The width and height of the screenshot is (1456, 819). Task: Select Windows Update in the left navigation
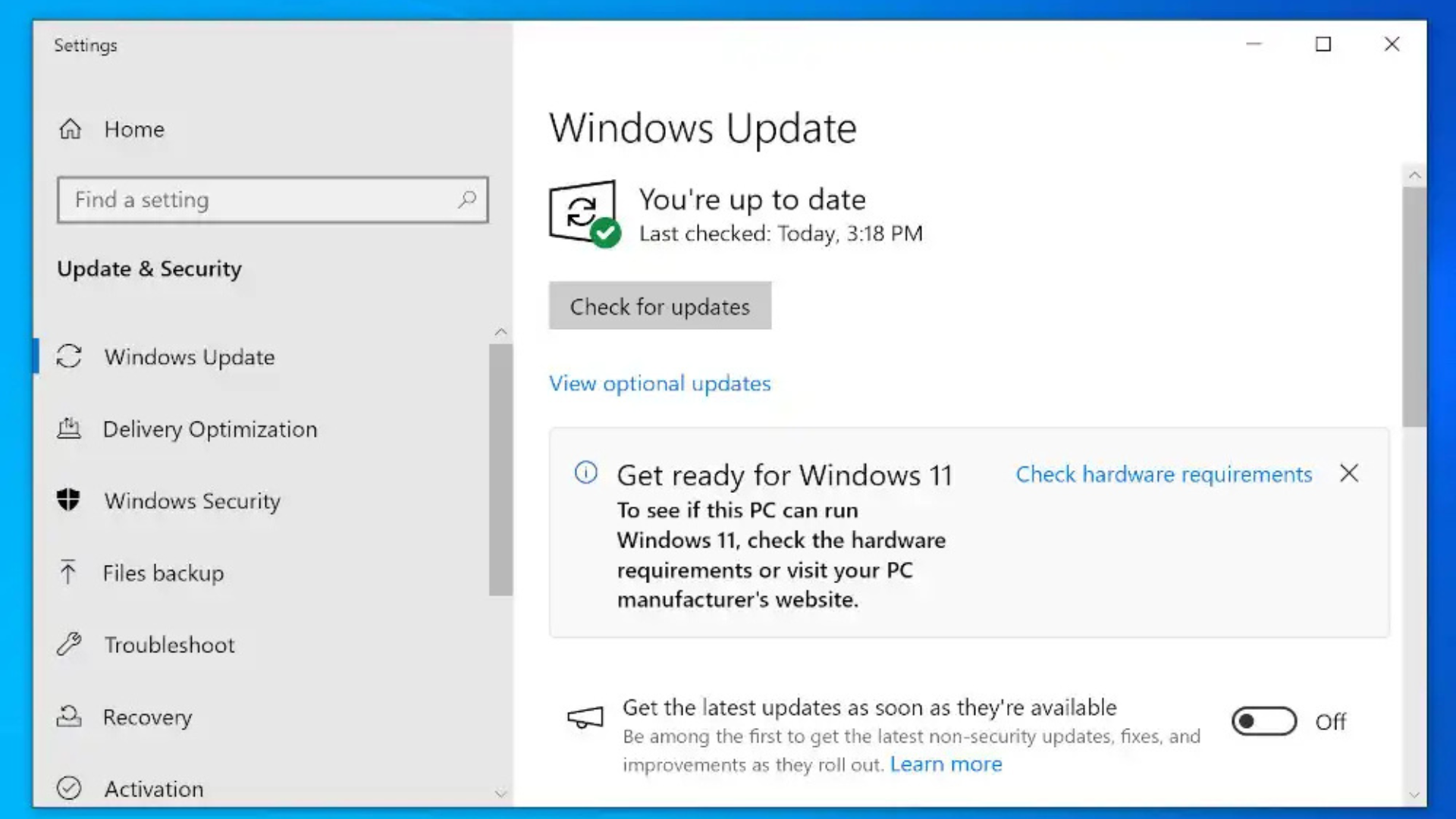click(x=189, y=356)
